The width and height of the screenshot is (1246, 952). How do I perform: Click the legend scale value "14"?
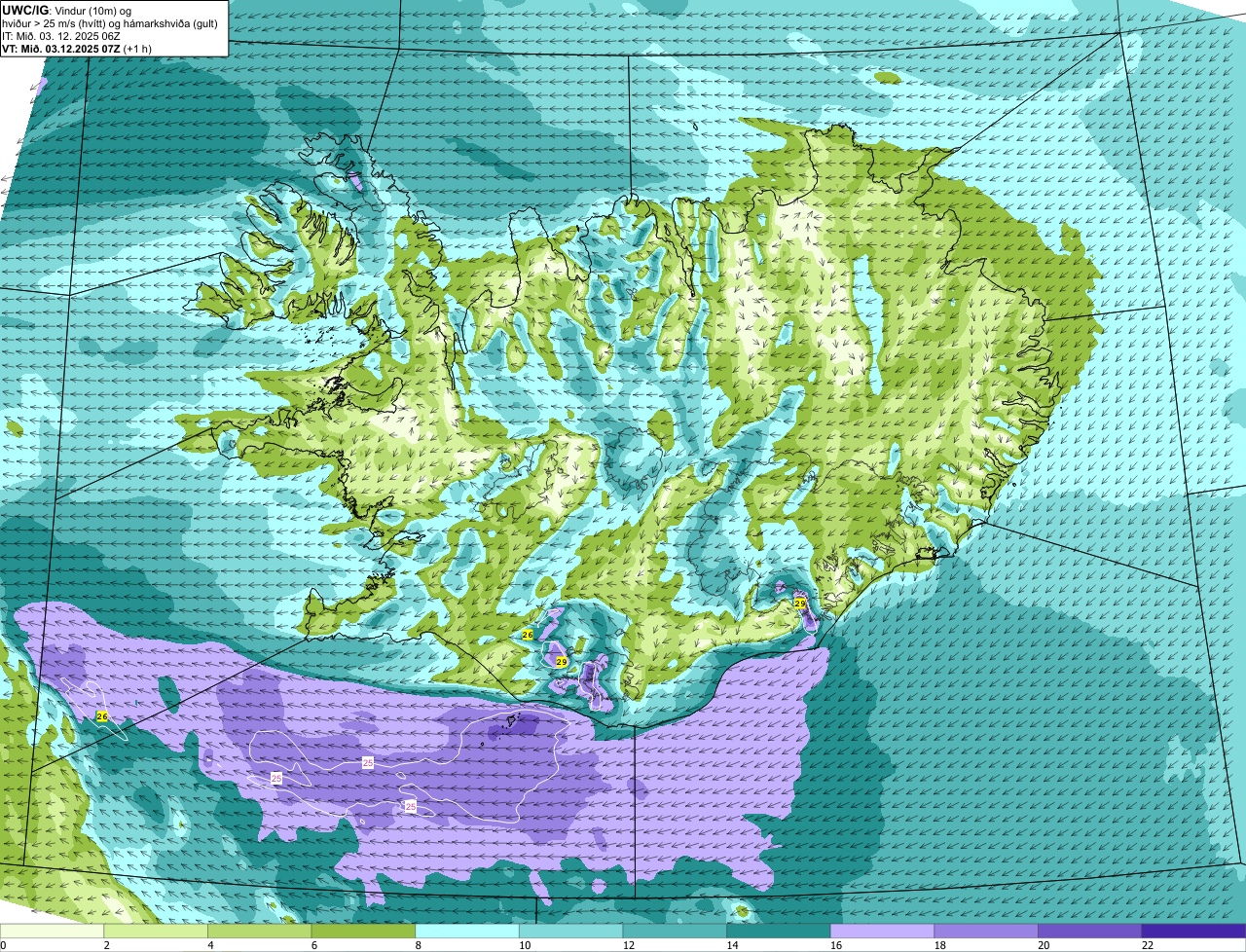[732, 945]
